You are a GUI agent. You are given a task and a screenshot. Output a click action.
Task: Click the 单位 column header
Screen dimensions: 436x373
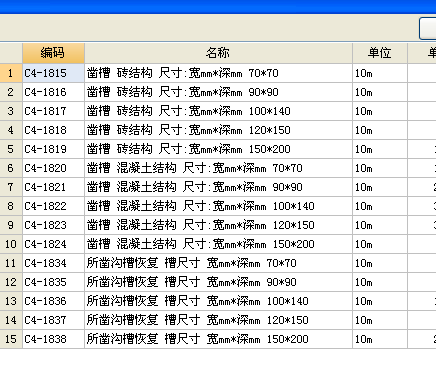click(380, 53)
